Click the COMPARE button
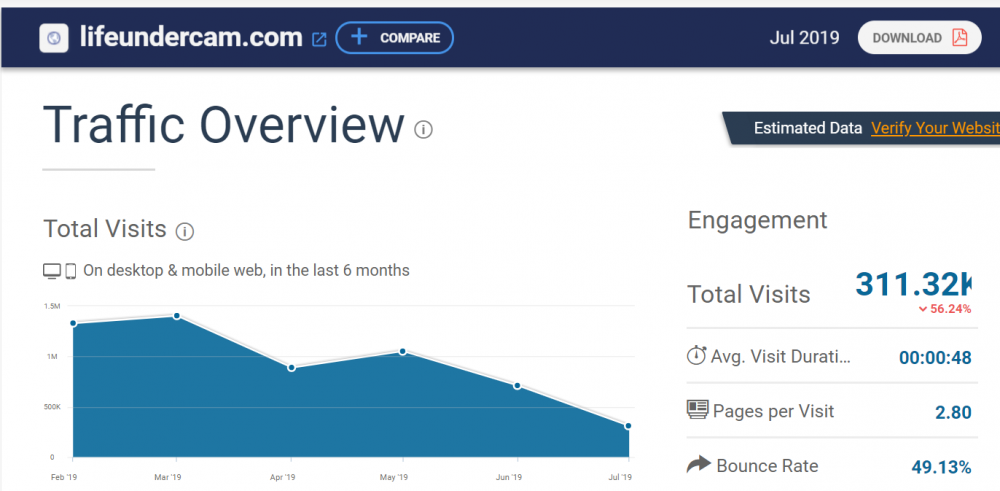The height and width of the screenshot is (491, 1000). [395, 38]
